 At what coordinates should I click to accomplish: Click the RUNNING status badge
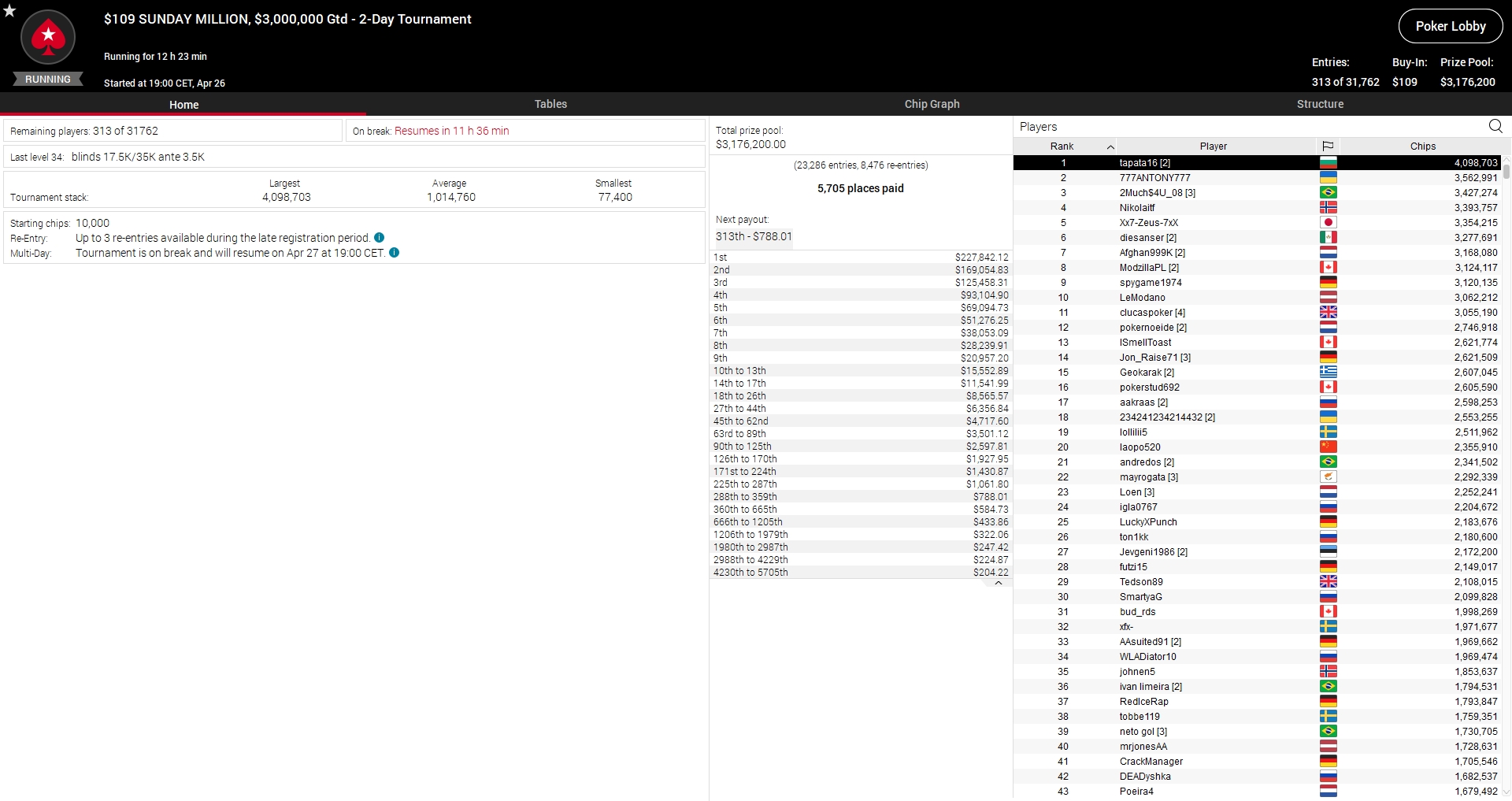pyautogui.click(x=48, y=79)
